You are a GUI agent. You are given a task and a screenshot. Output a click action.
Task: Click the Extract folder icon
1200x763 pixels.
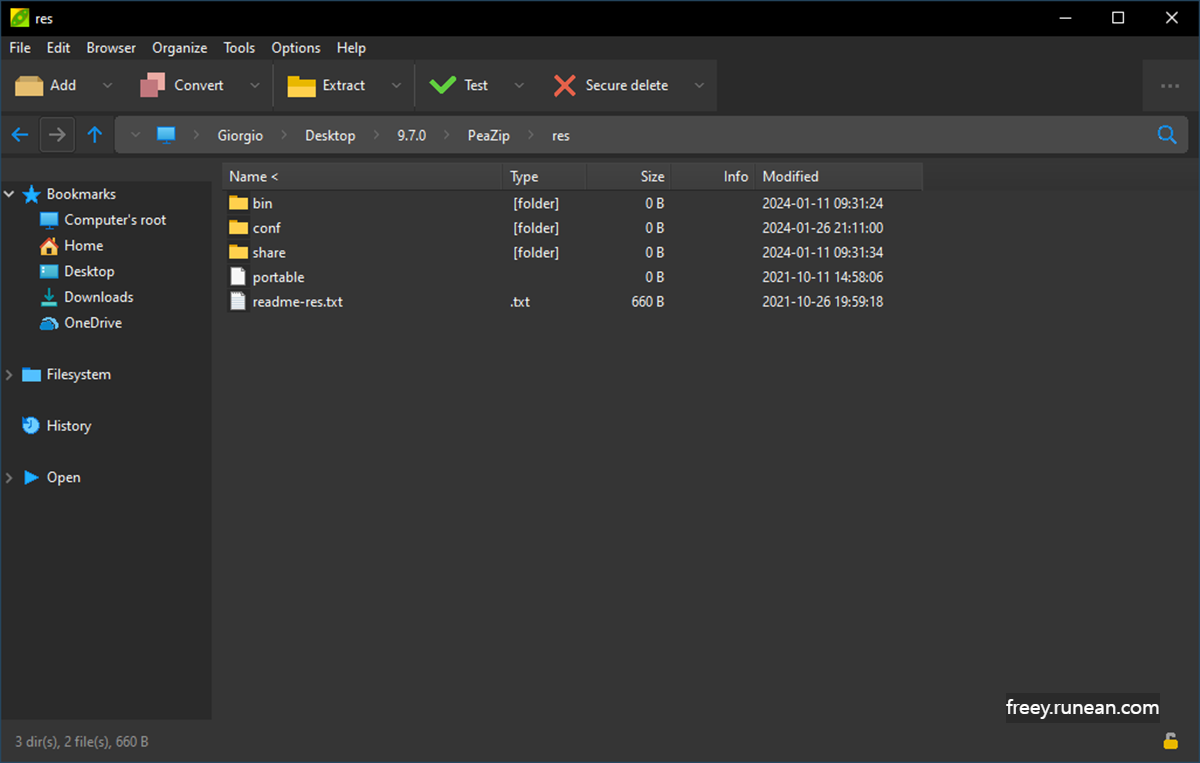[x=301, y=86]
